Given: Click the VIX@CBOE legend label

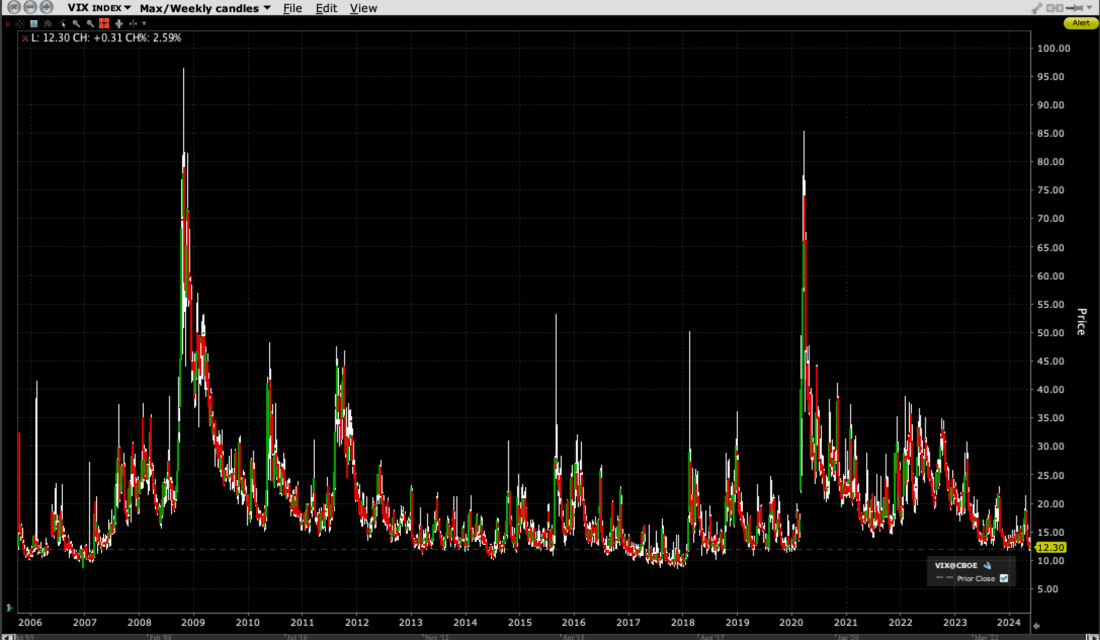Looking at the screenshot, I should point(955,565).
